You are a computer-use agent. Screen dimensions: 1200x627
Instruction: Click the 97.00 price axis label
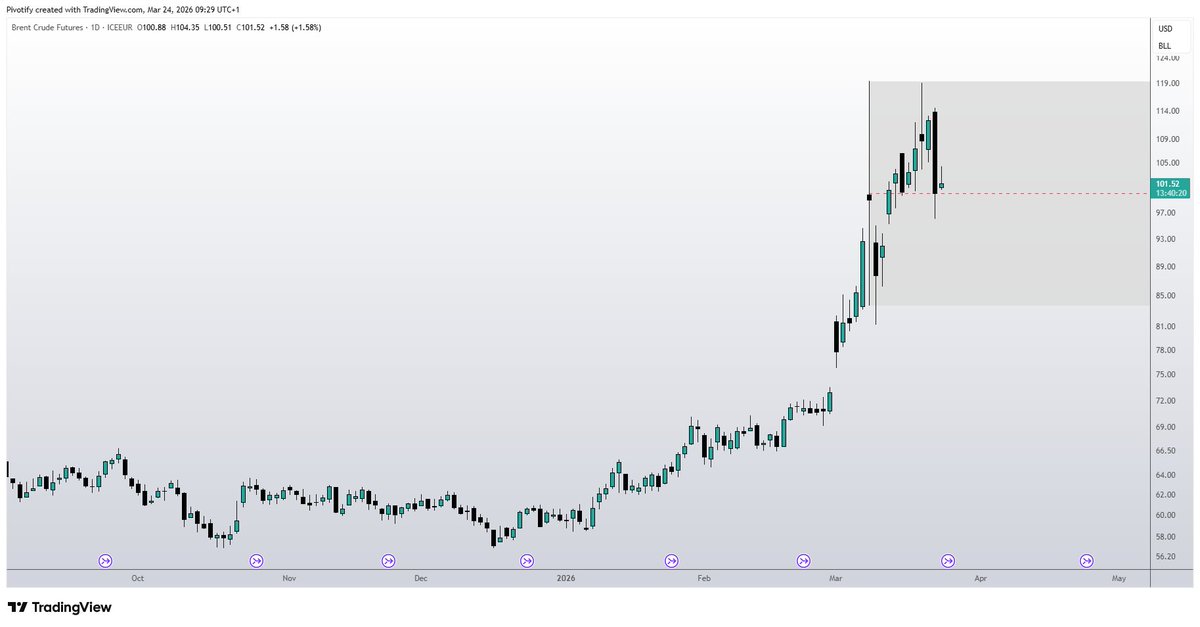tap(1166, 213)
